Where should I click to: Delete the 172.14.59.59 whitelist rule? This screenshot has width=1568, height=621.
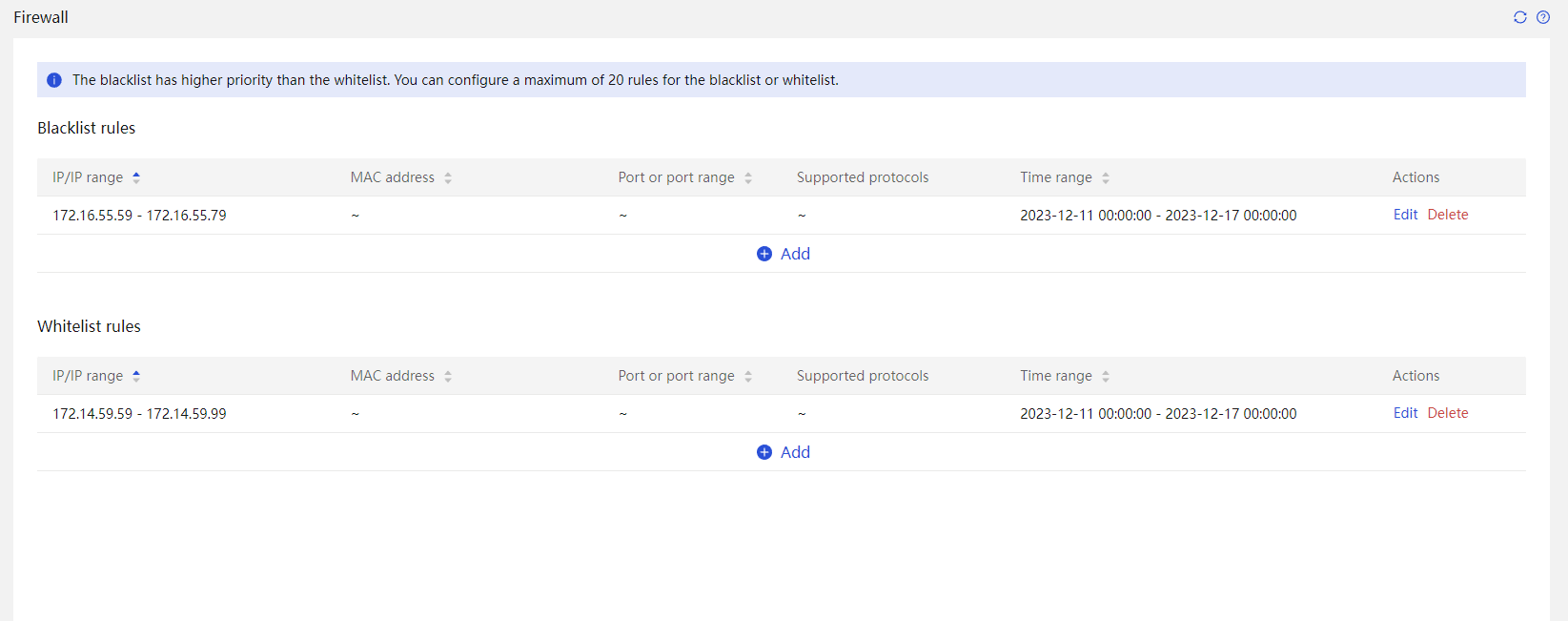coord(1448,413)
